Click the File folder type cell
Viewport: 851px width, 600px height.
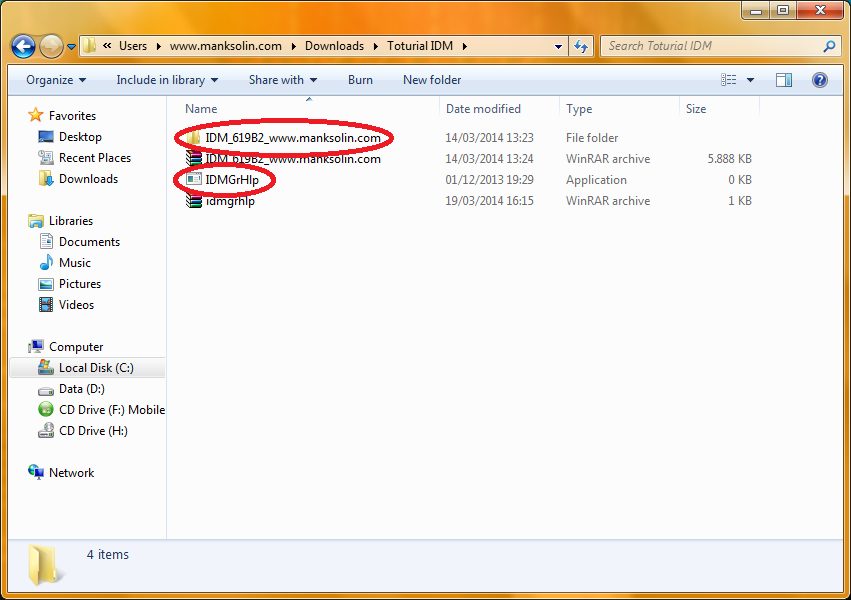click(x=592, y=138)
